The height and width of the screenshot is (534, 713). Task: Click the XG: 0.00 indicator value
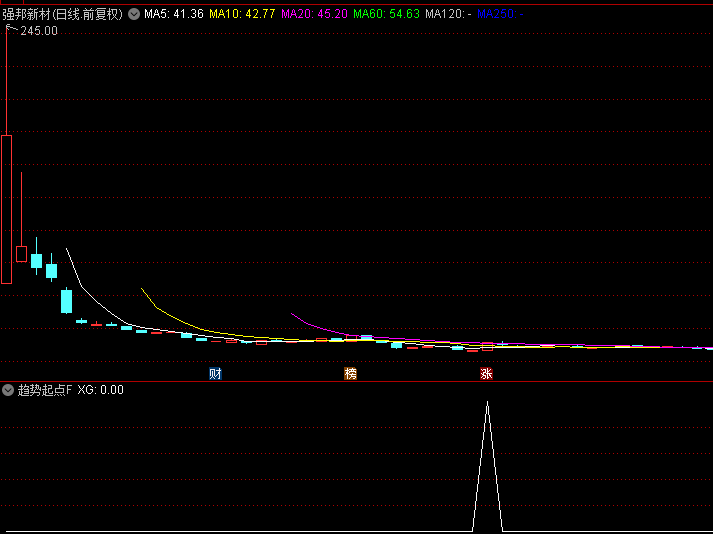point(101,390)
